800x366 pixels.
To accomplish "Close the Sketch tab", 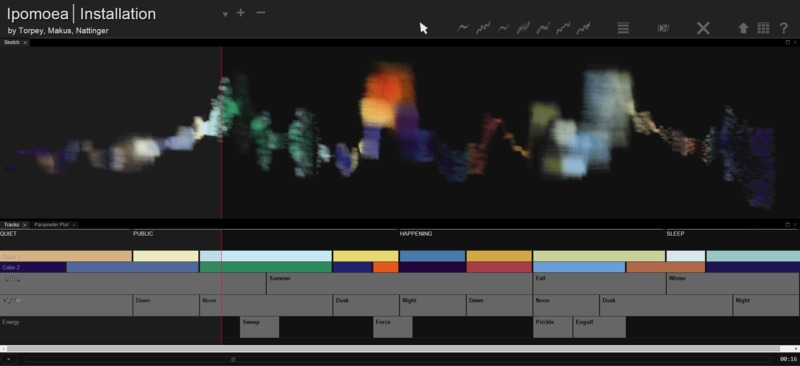I will (25, 43).
